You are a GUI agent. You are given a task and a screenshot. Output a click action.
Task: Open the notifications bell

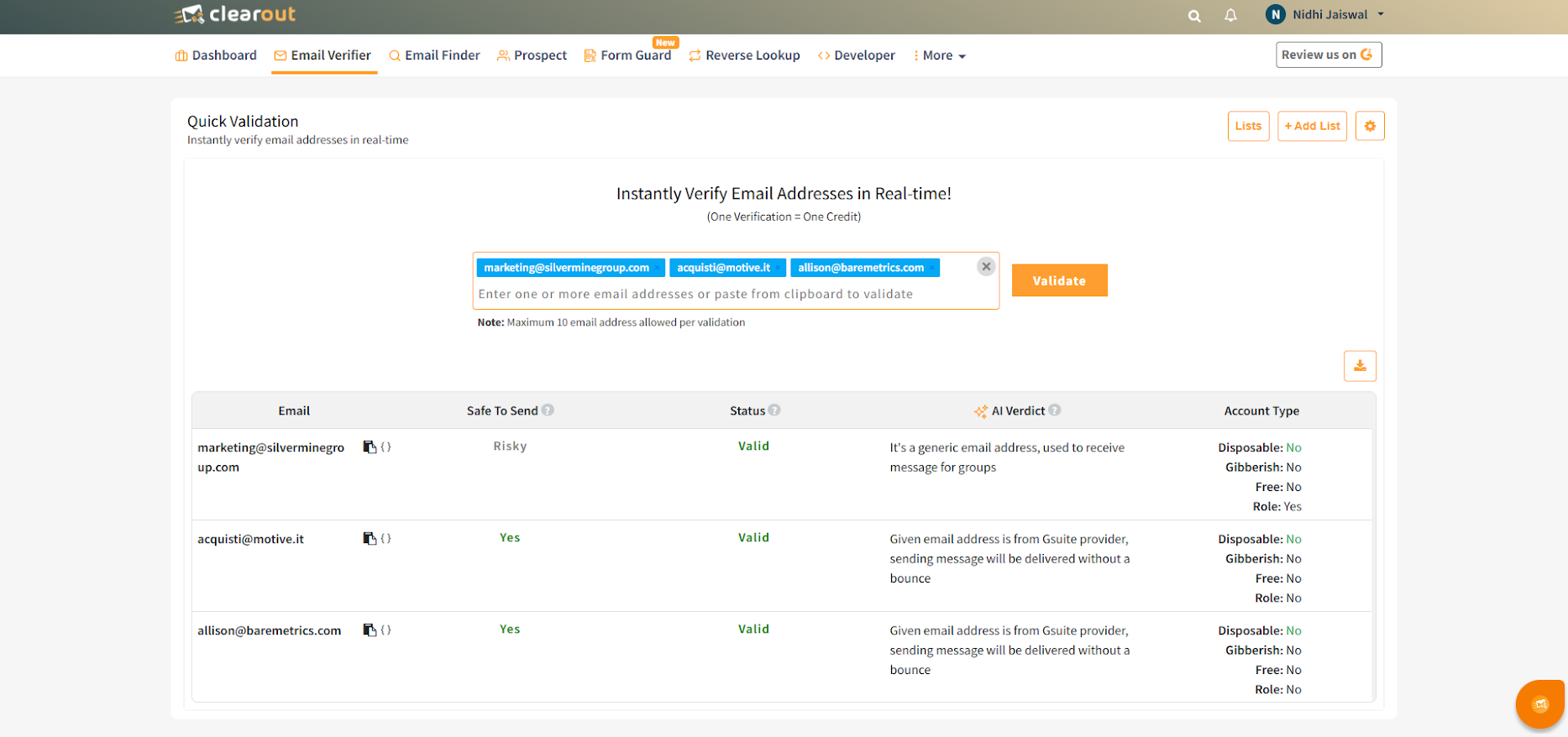[x=1230, y=15]
